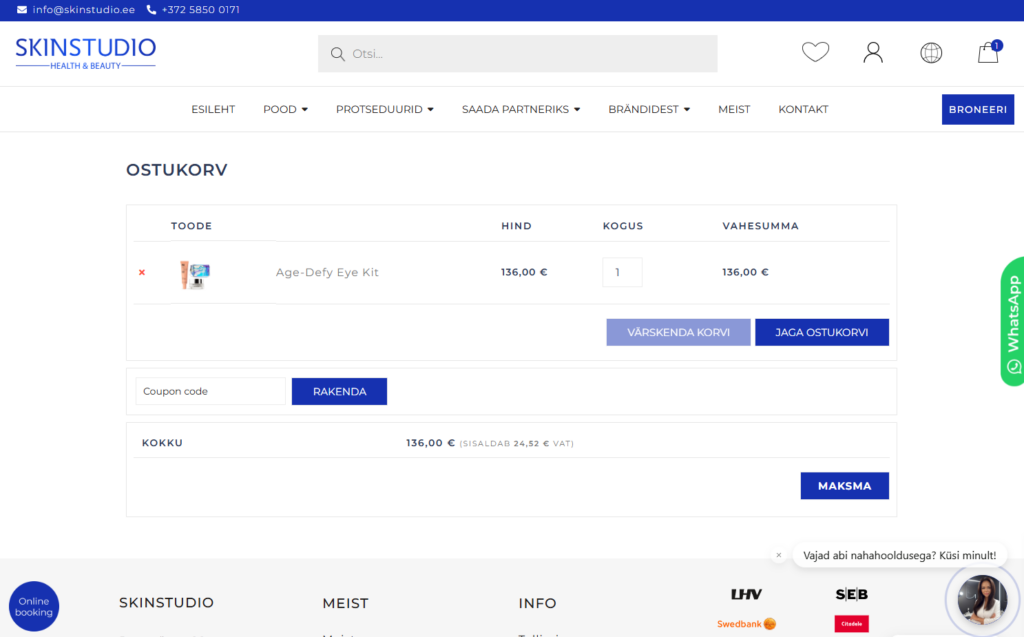The image size is (1024, 637).
Task: Open the KONTAKT menu item
Action: tap(803, 109)
